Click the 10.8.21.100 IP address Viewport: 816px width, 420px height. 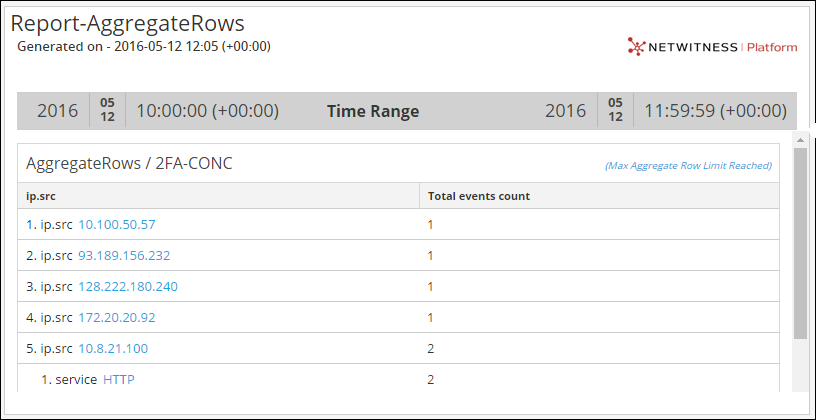click(x=113, y=349)
